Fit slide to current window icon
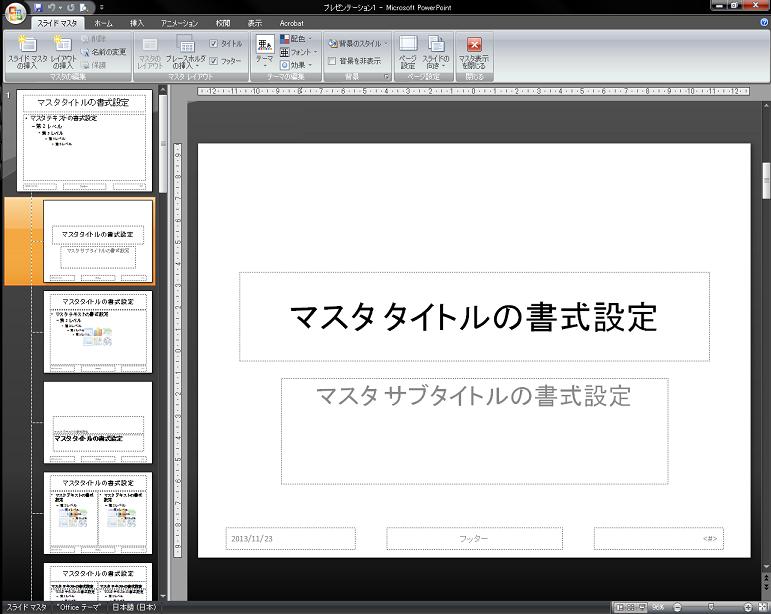 (x=762, y=607)
